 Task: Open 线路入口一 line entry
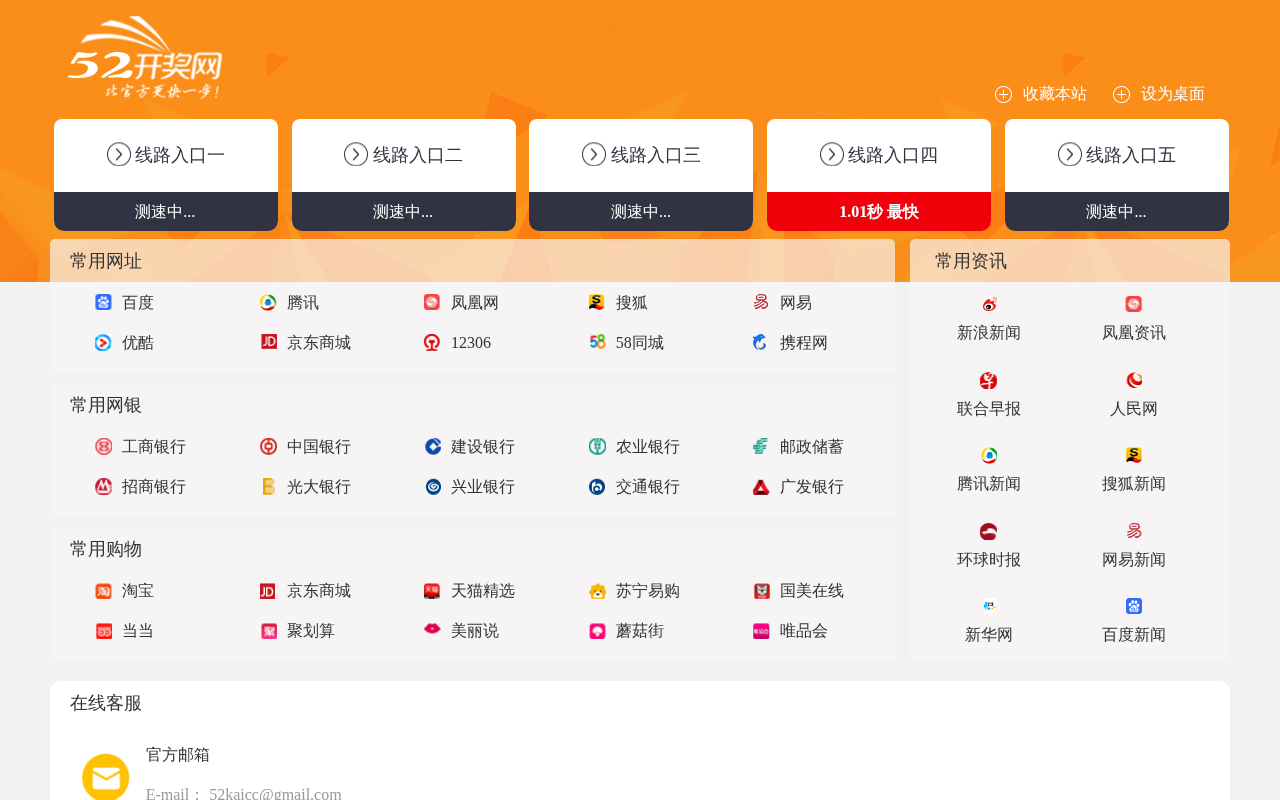(166, 155)
